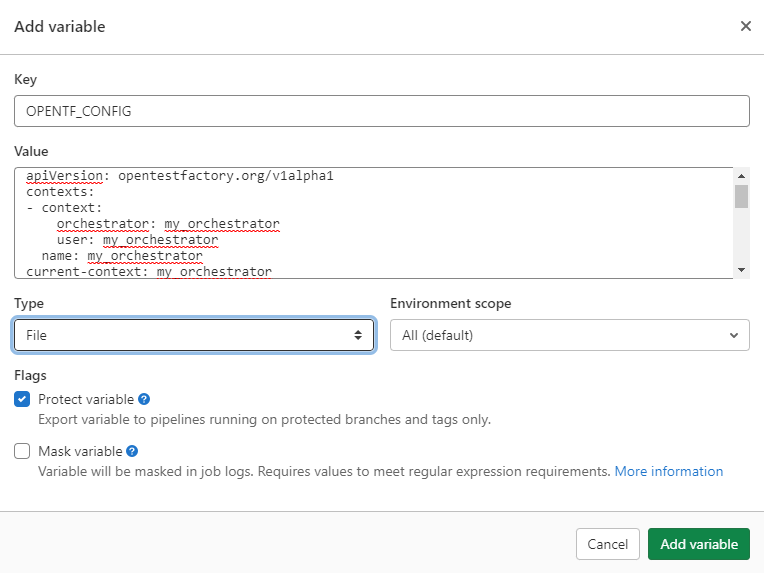Click the 'name: my_orchestrator' line
This screenshot has width=764, height=573.
pos(122,256)
